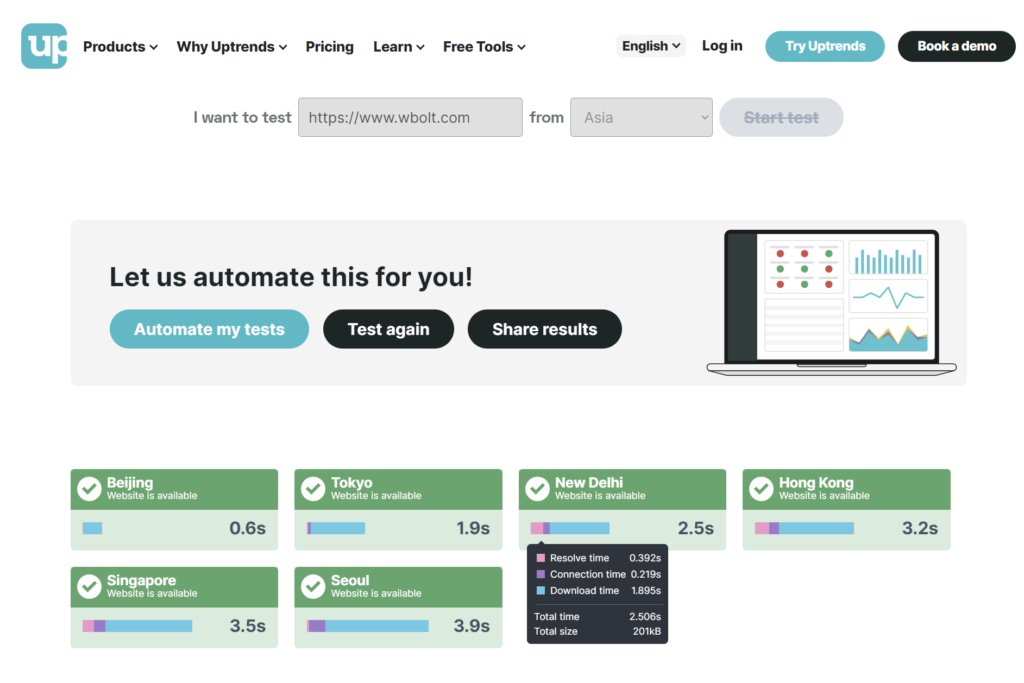Image resolution: width=1024 pixels, height=683 pixels.
Task: Go to the Pricing page
Action: click(329, 46)
